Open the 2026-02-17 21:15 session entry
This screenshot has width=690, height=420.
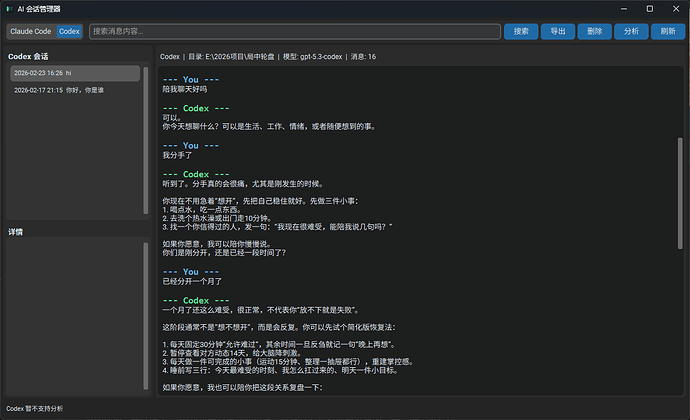coord(75,90)
